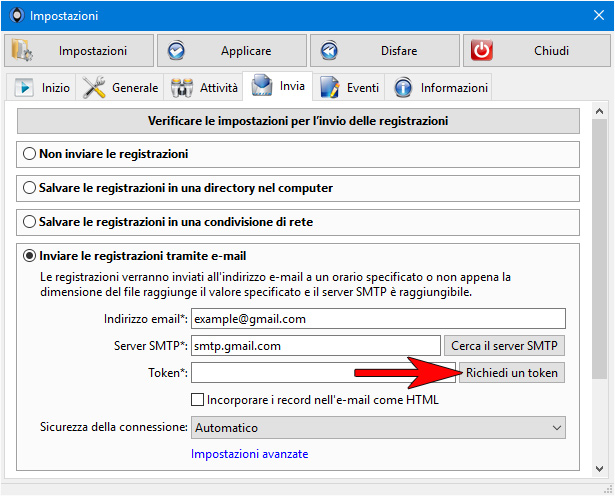
Task: Click into the Token input field
Action: (x=323, y=372)
